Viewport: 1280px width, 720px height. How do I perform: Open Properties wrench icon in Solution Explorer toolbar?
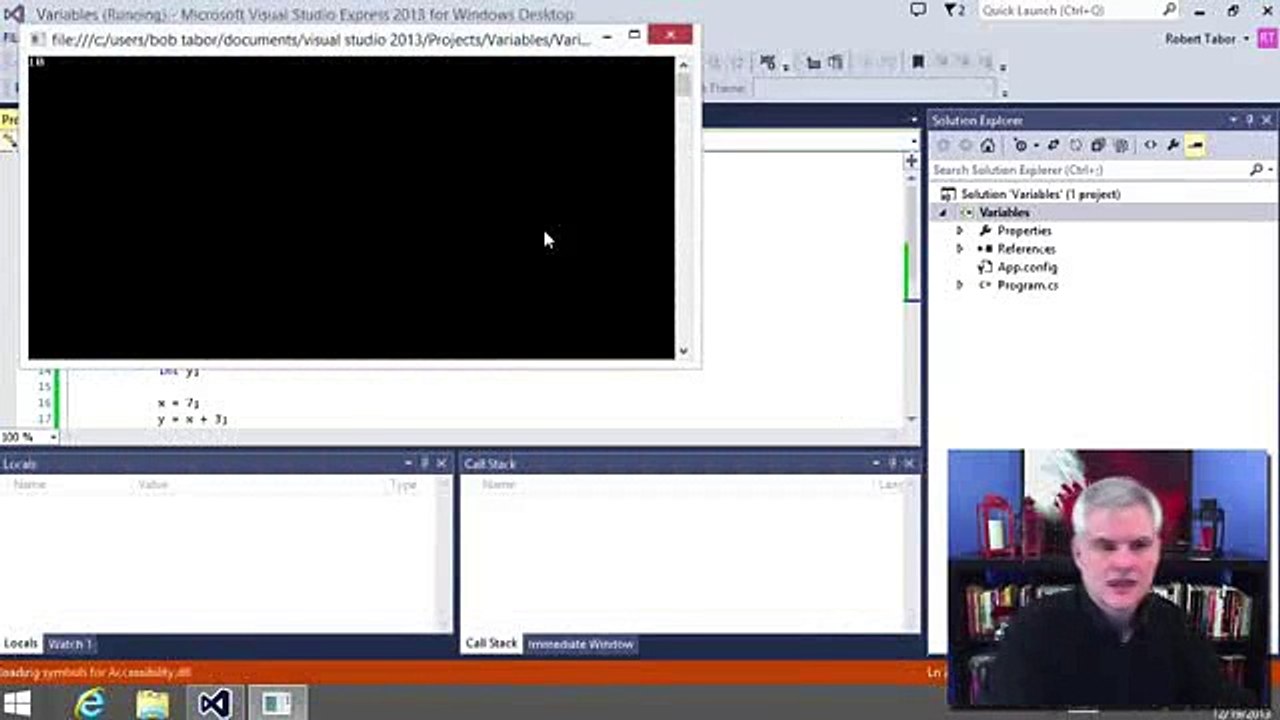(x=1173, y=146)
